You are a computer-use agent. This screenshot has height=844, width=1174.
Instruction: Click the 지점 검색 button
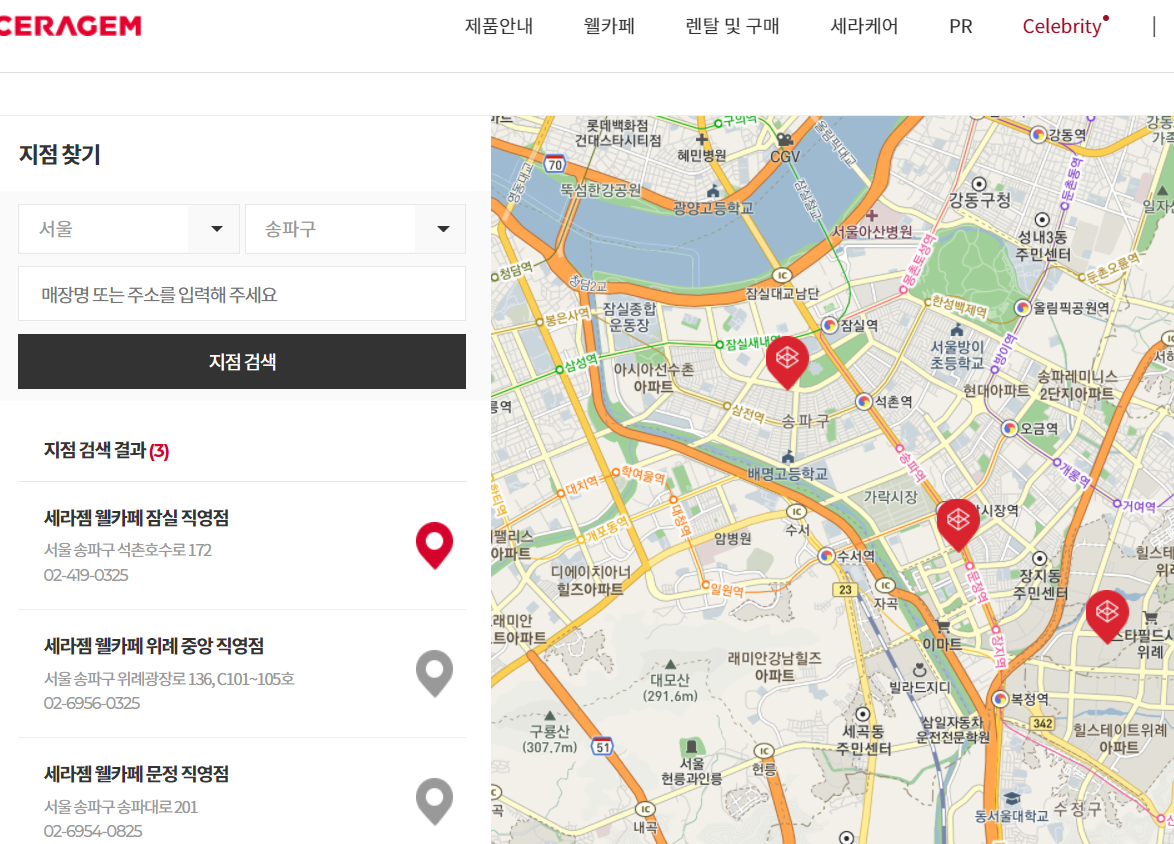click(242, 362)
